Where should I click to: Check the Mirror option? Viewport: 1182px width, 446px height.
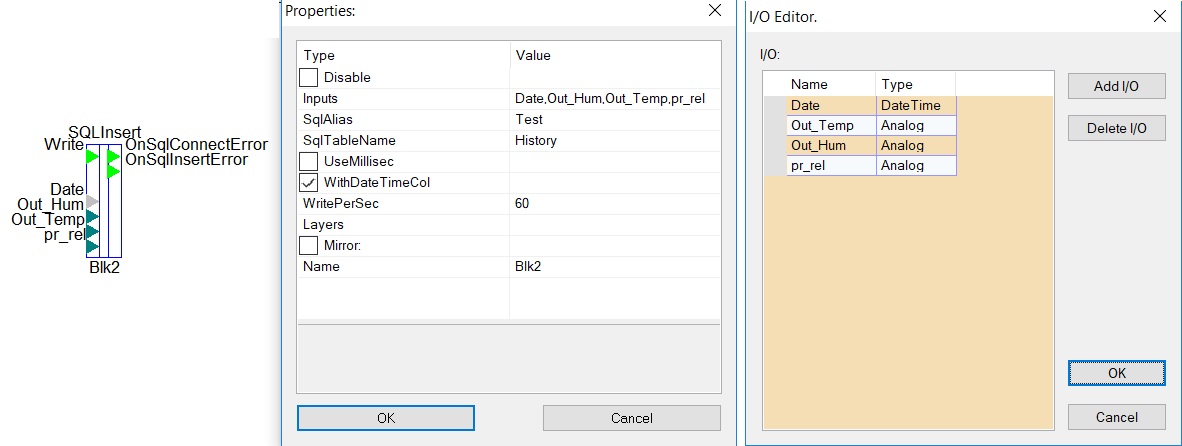click(x=308, y=246)
